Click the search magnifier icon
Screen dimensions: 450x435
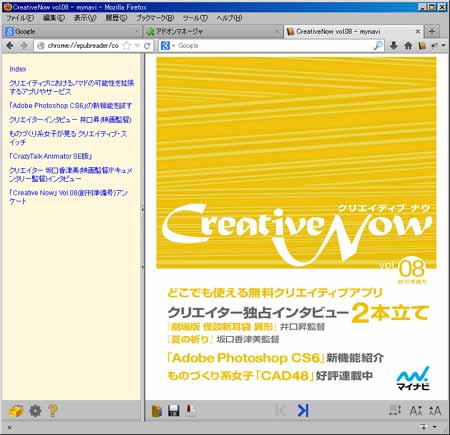[378, 46]
